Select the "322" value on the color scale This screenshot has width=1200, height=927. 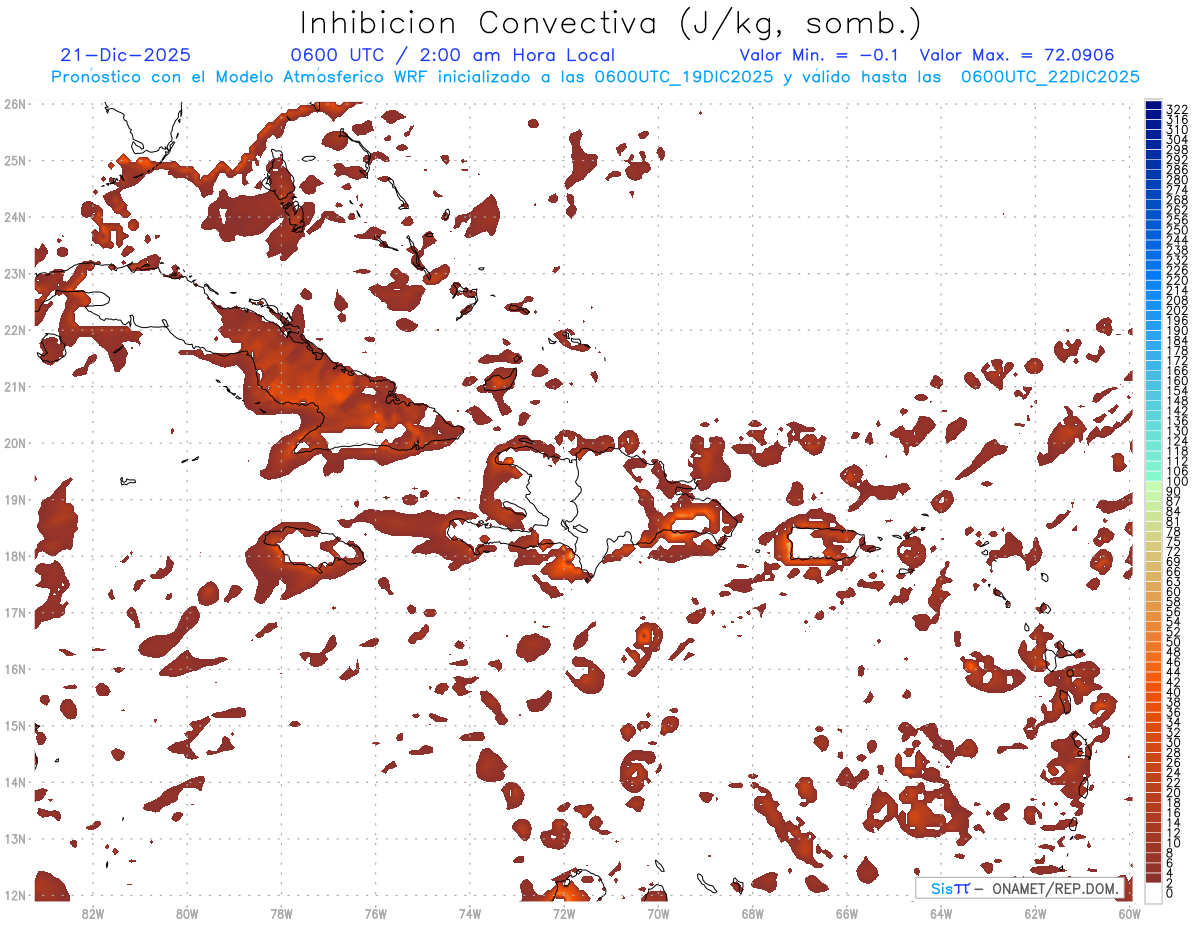point(1177,109)
